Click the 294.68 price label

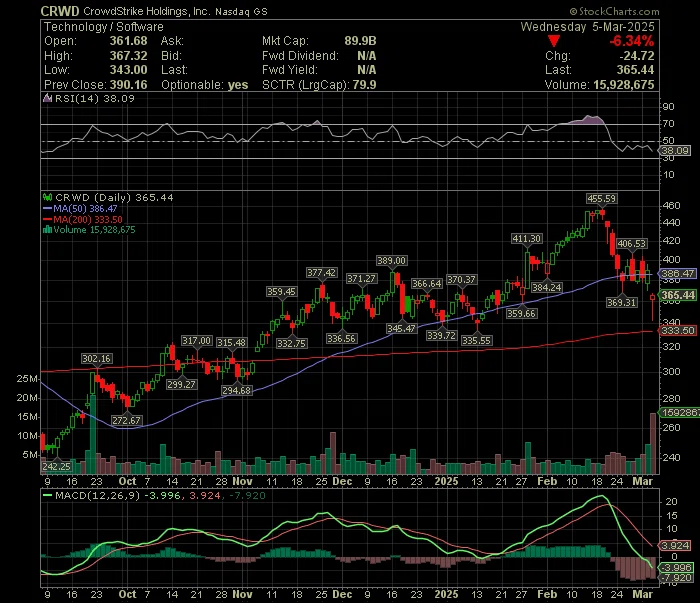tap(237, 391)
